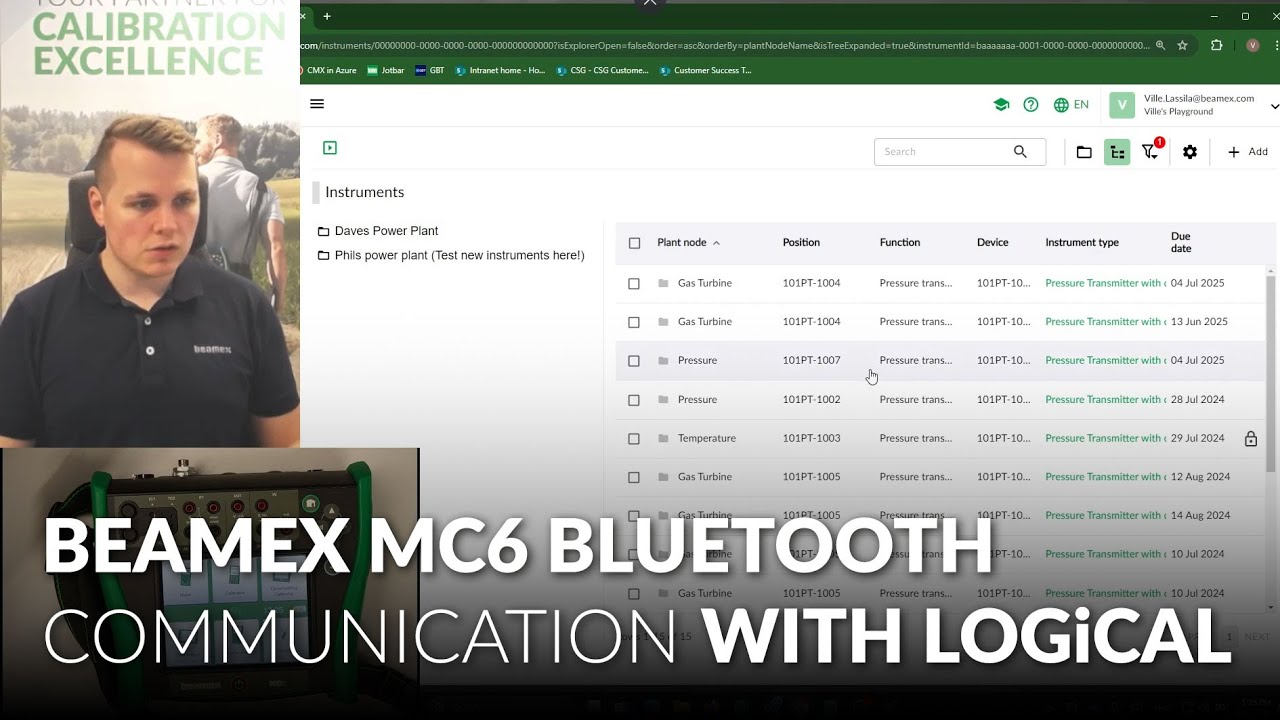Click the Phils power plant folder icon
This screenshot has width=1280, height=720.
tap(323, 256)
